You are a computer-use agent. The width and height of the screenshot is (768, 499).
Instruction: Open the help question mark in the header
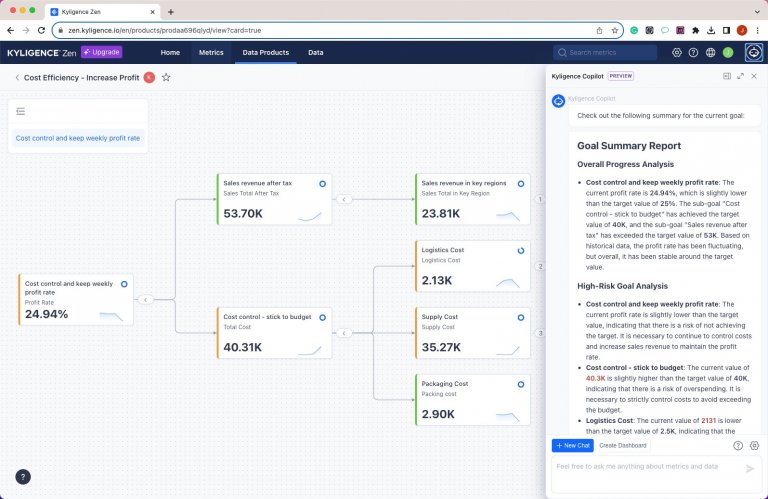coord(694,52)
